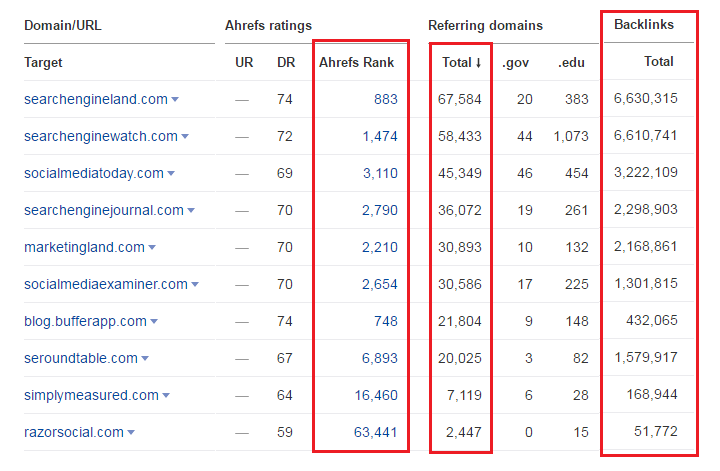
Task: Sort by the Ahrefs Rank column header
Action: [356, 62]
